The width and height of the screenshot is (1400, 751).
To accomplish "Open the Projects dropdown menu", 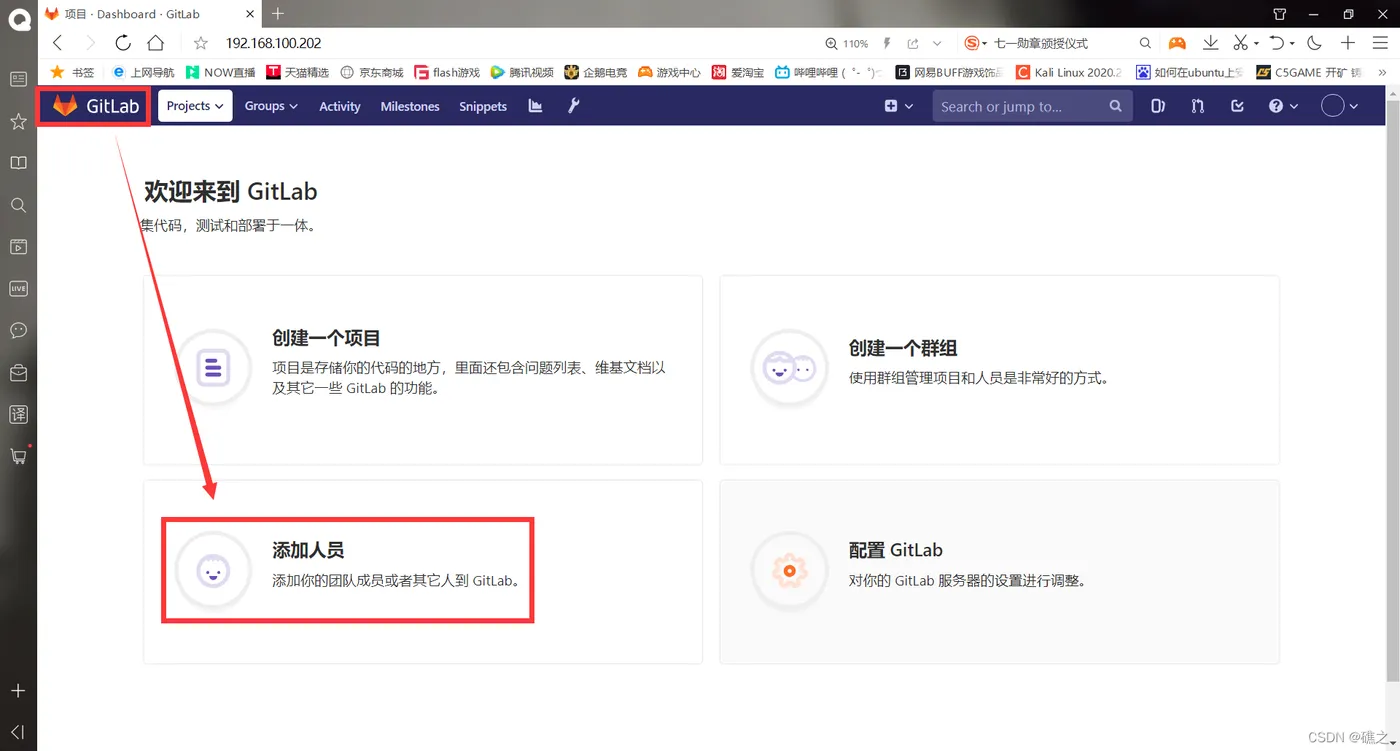I will pyautogui.click(x=195, y=106).
